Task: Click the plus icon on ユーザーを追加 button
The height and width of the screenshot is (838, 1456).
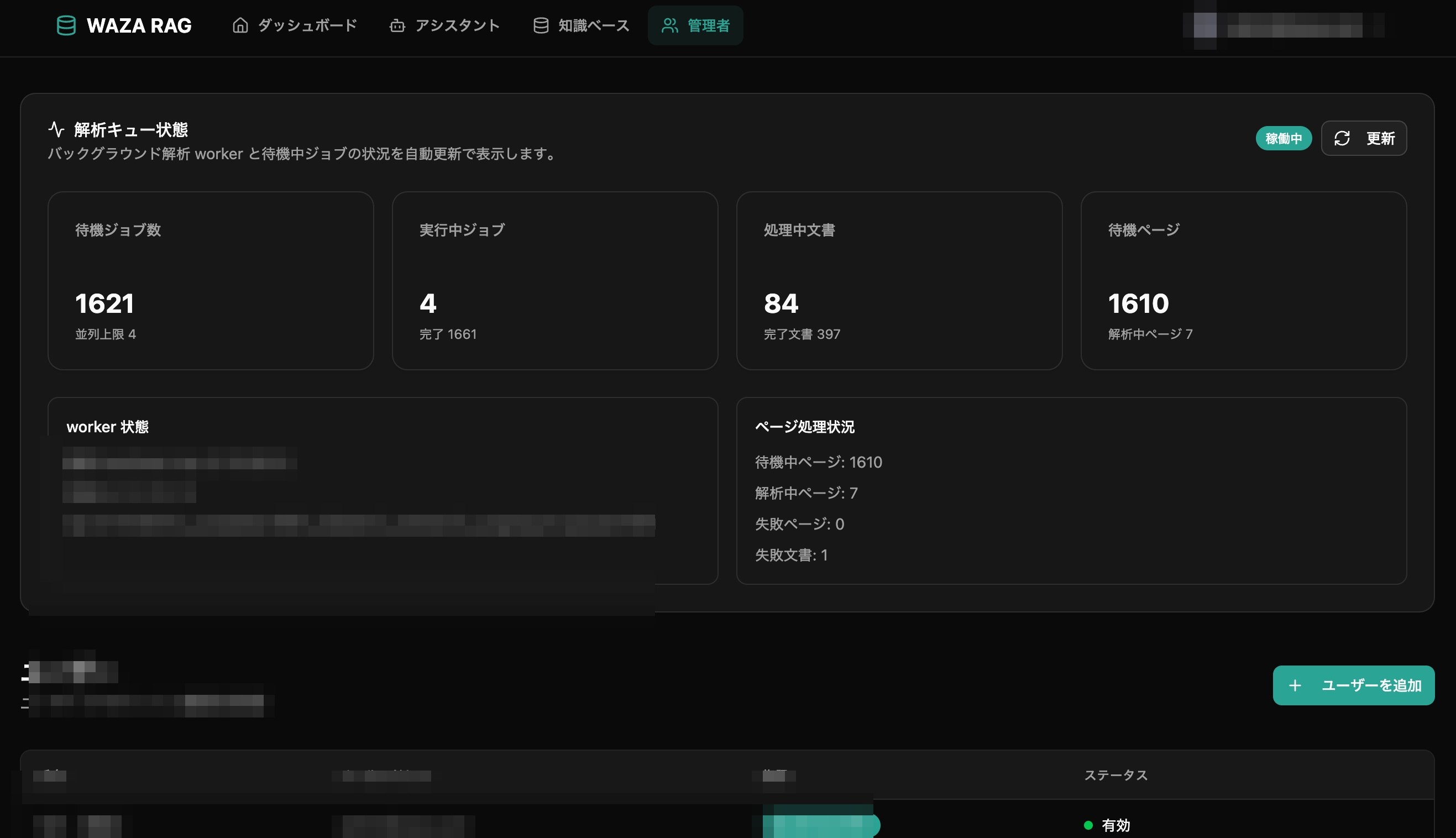Action: [x=1296, y=685]
